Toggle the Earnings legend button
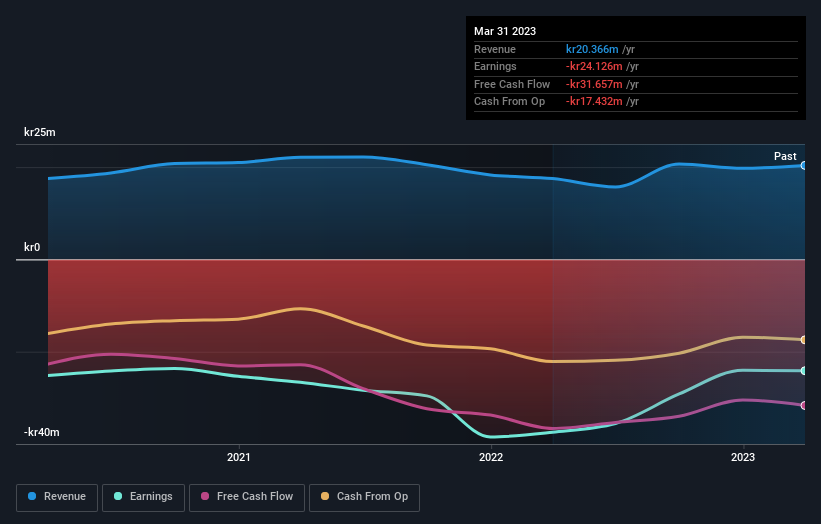This screenshot has width=821, height=524. 143,497
